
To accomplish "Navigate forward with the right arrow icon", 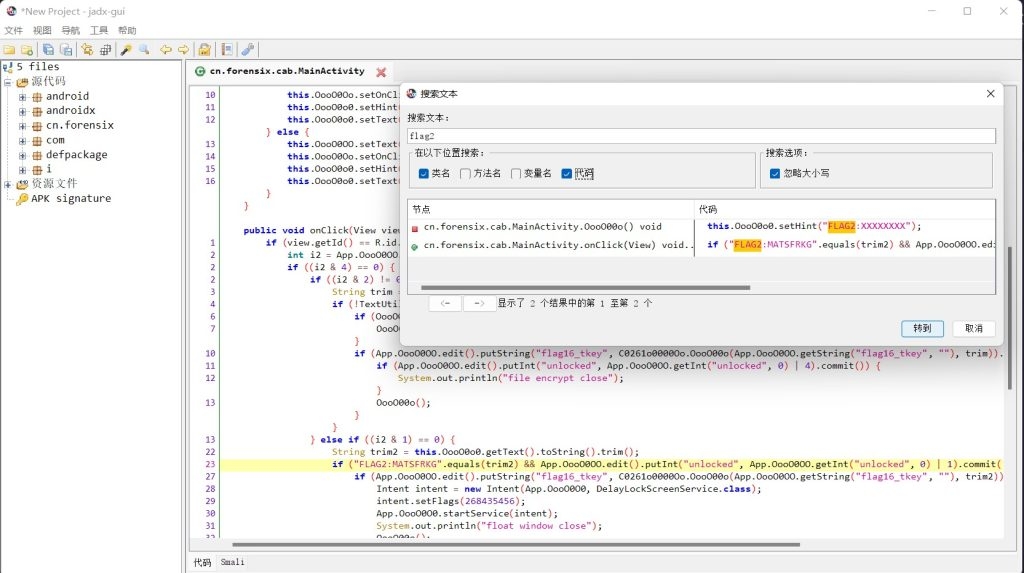I will tap(183, 49).
